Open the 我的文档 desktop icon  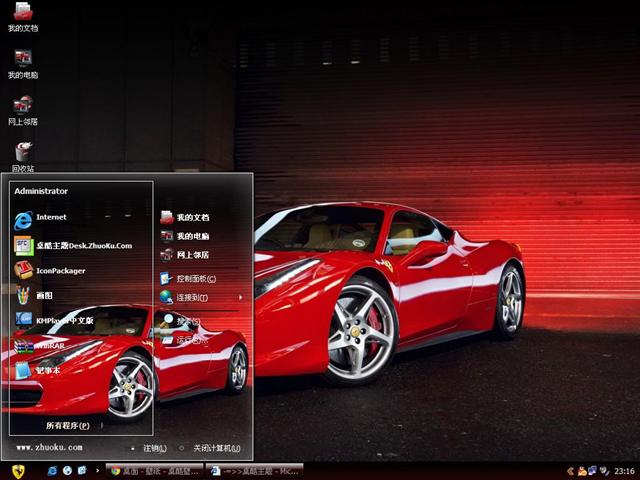(23, 16)
